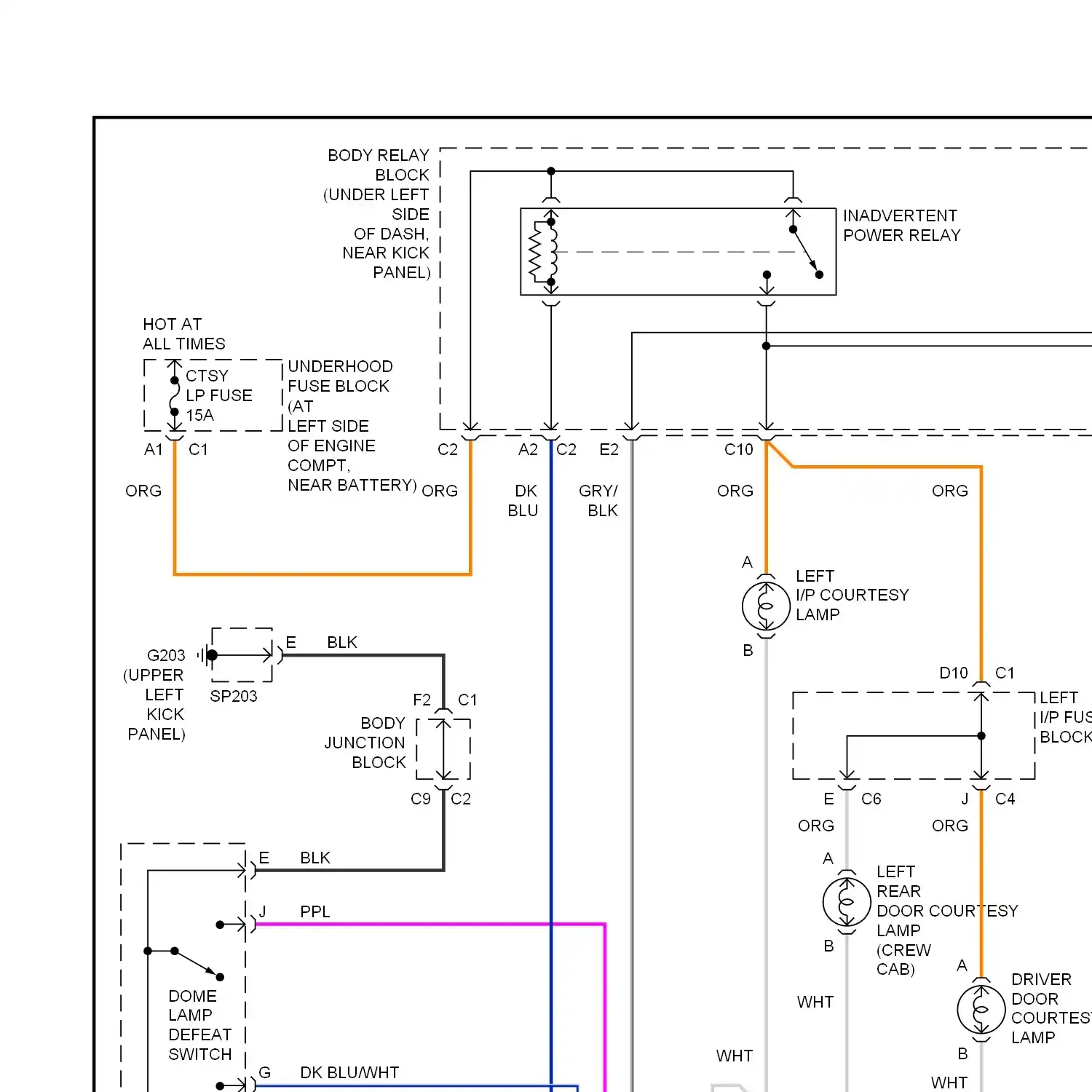This screenshot has width=1092, height=1092.
Task: Click terminal G label on the defeat switch
Action: [x=265, y=1072]
